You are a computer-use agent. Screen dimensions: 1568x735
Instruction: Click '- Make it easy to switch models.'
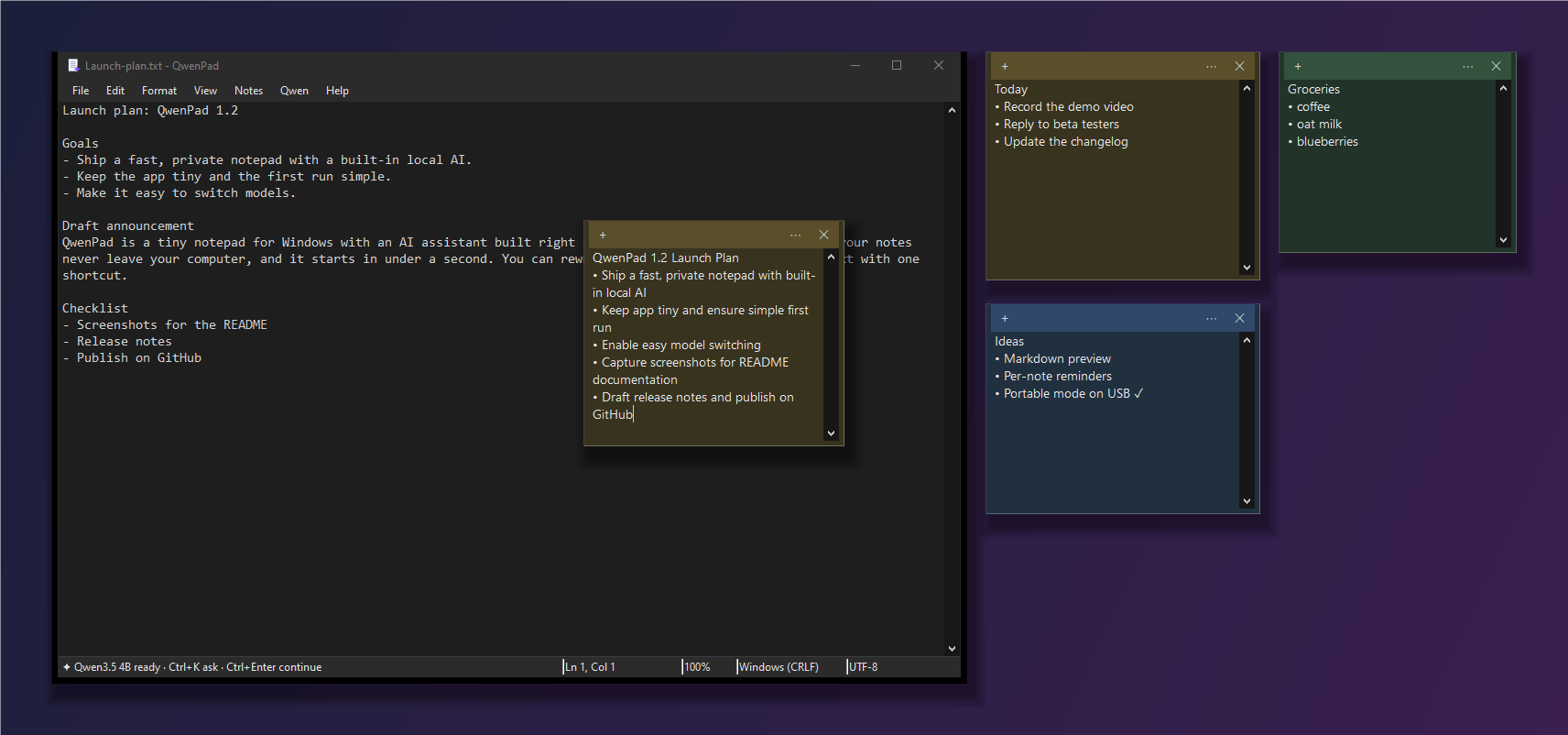pyautogui.click(x=180, y=193)
